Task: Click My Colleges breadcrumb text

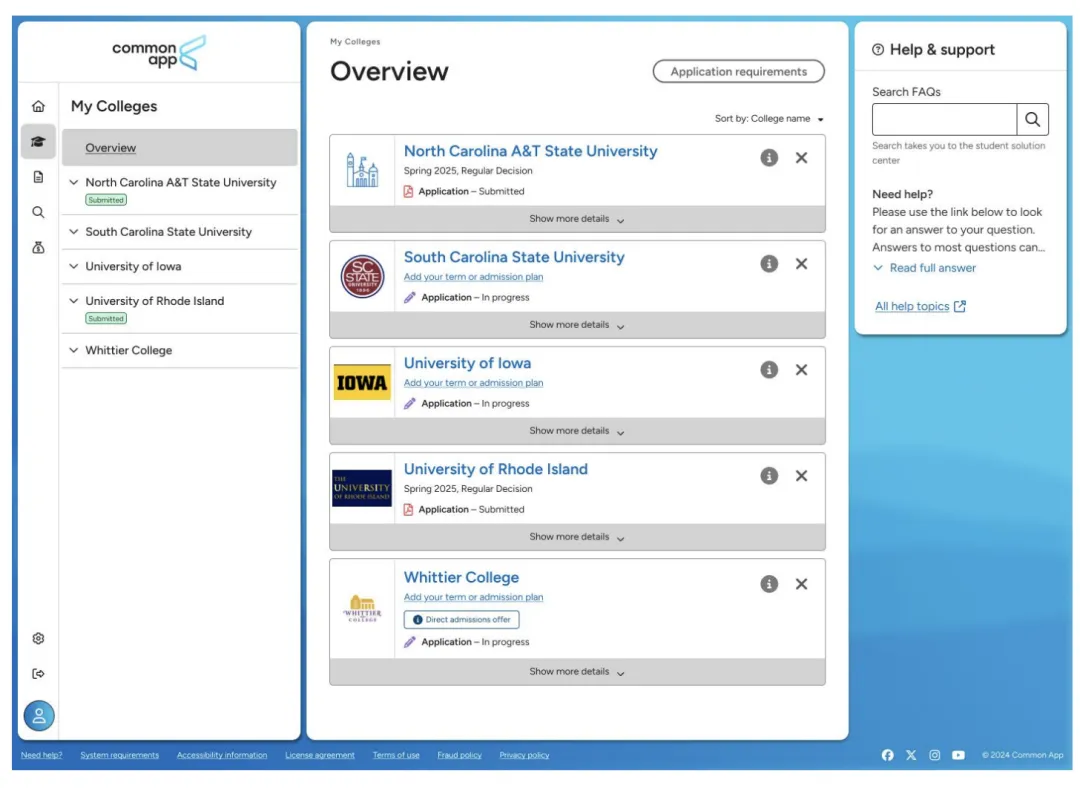Action: pyautogui.click(x=355, y=41)
